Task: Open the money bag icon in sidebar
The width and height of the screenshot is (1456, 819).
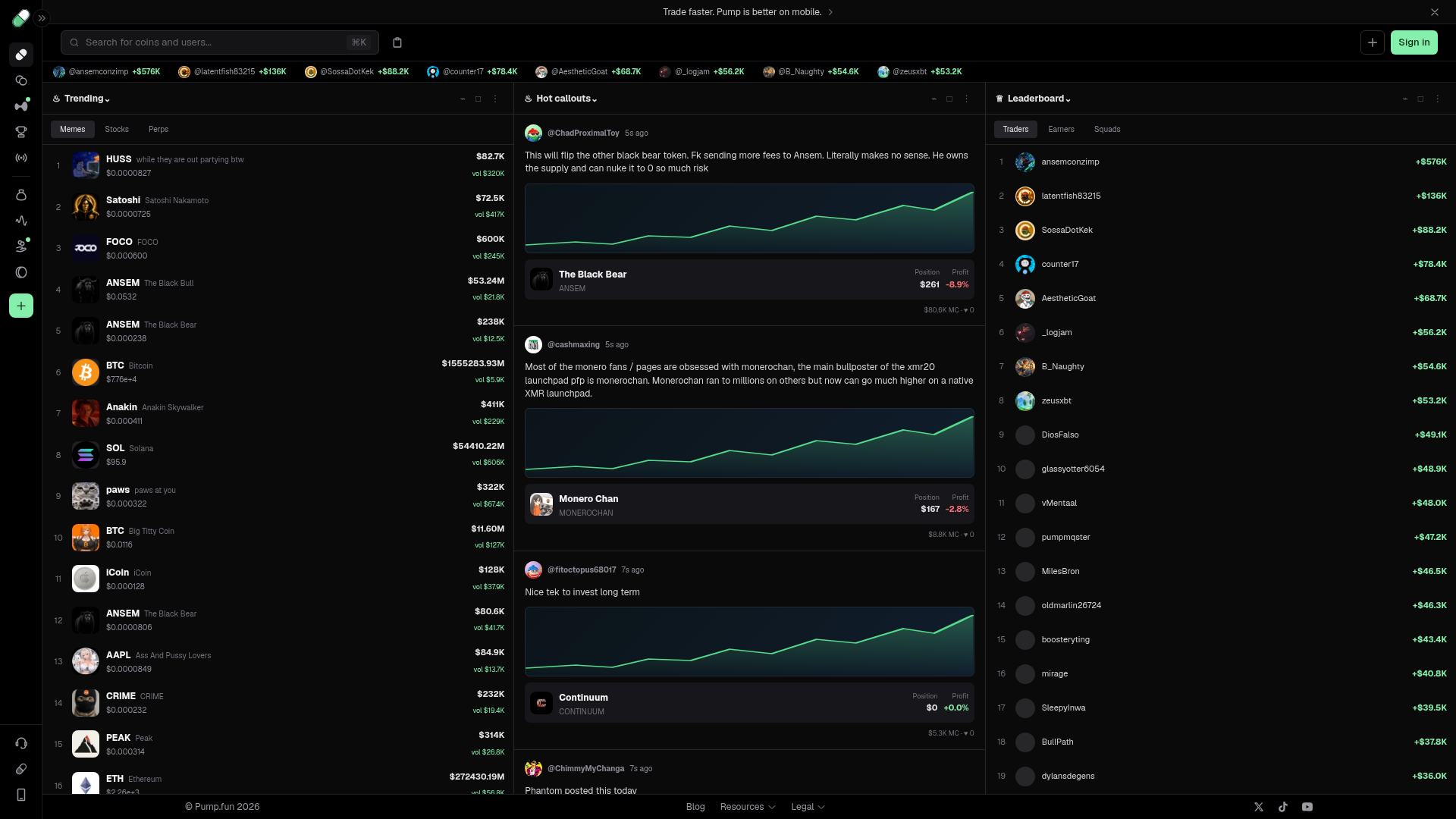Action: pyautogui.click(x=21, y=195)
